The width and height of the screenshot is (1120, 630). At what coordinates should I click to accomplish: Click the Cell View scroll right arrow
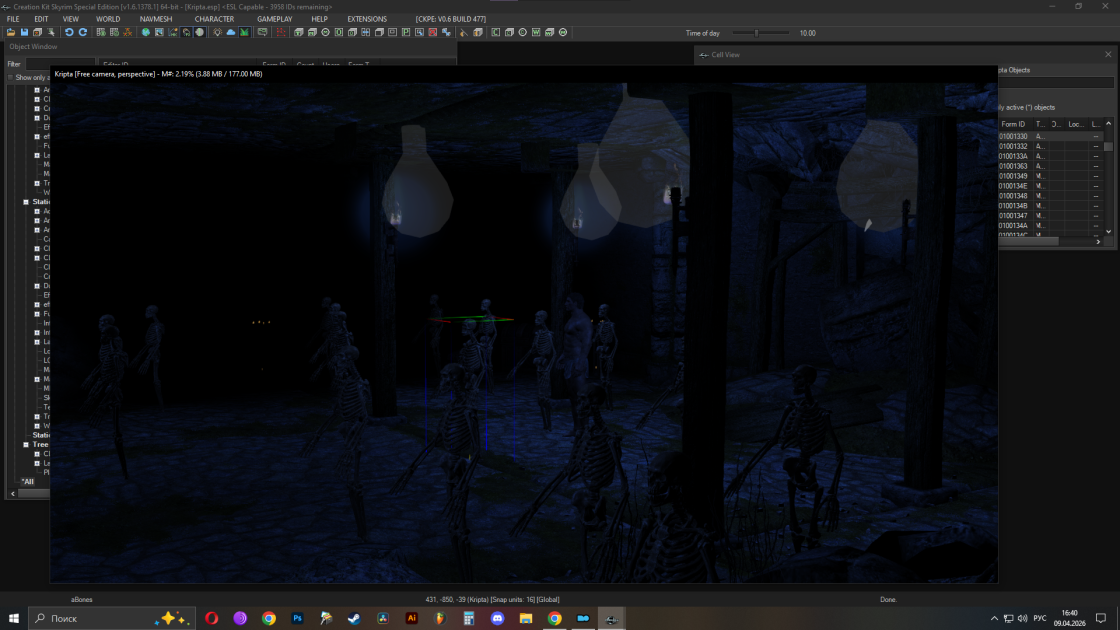[x=1098, y=241]
